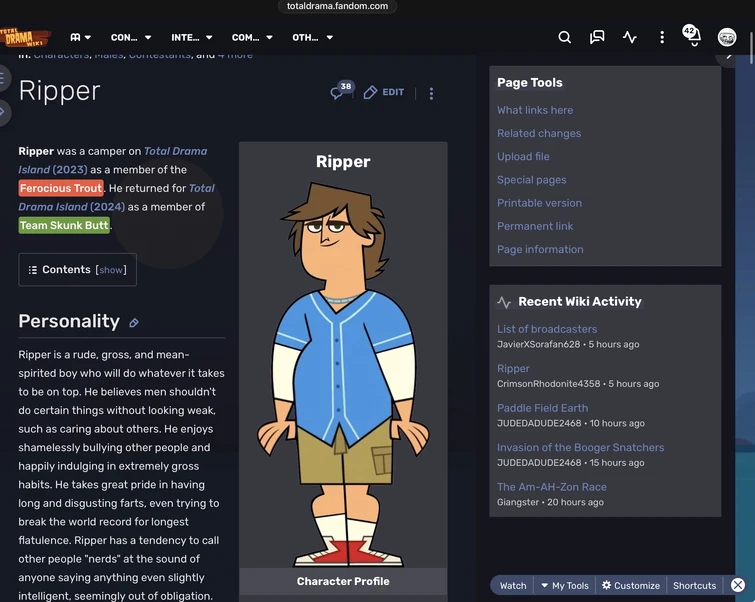
Task: Click the EDIT pencil button
Action: point(384,92)
